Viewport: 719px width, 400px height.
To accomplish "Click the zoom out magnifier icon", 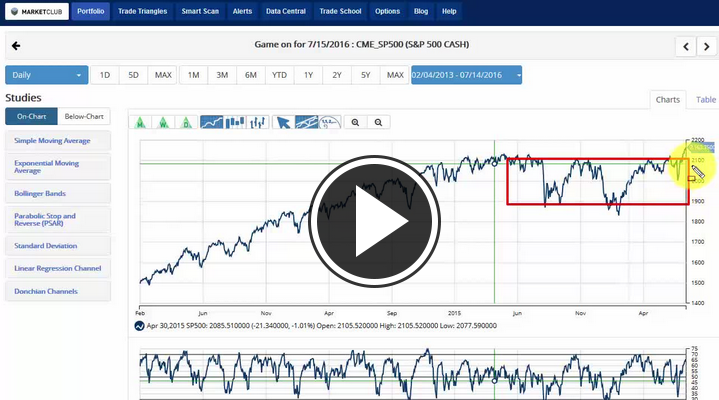I will [379, 122].
